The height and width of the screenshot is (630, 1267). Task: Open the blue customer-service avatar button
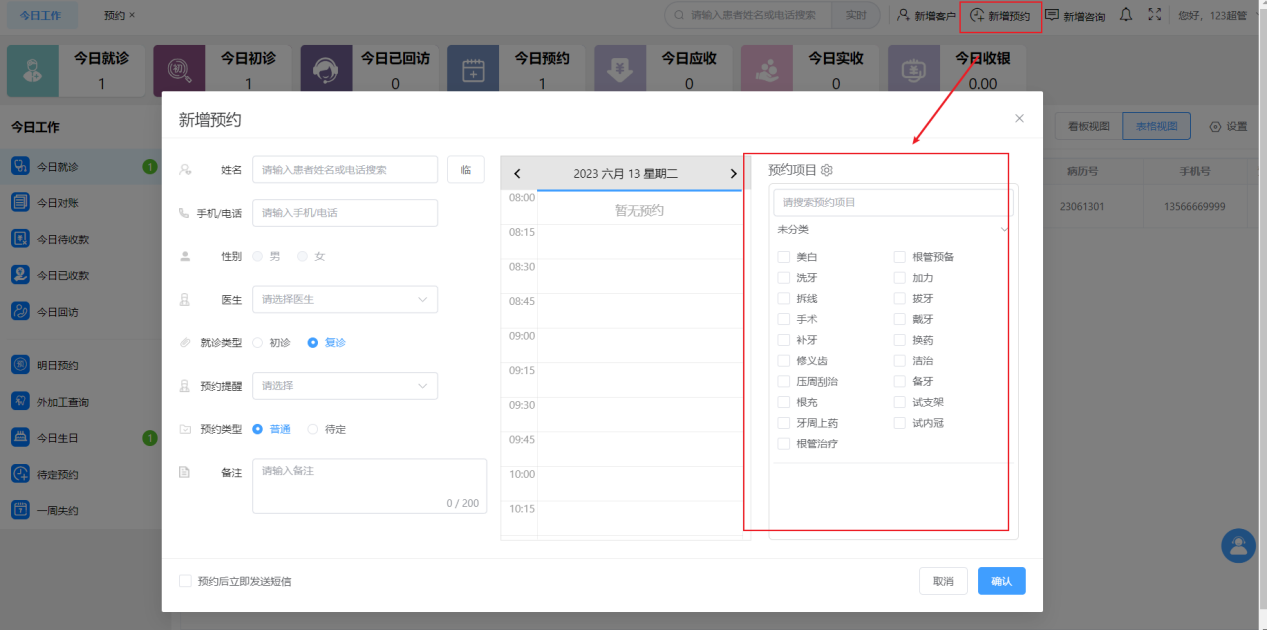(1239, 546)
